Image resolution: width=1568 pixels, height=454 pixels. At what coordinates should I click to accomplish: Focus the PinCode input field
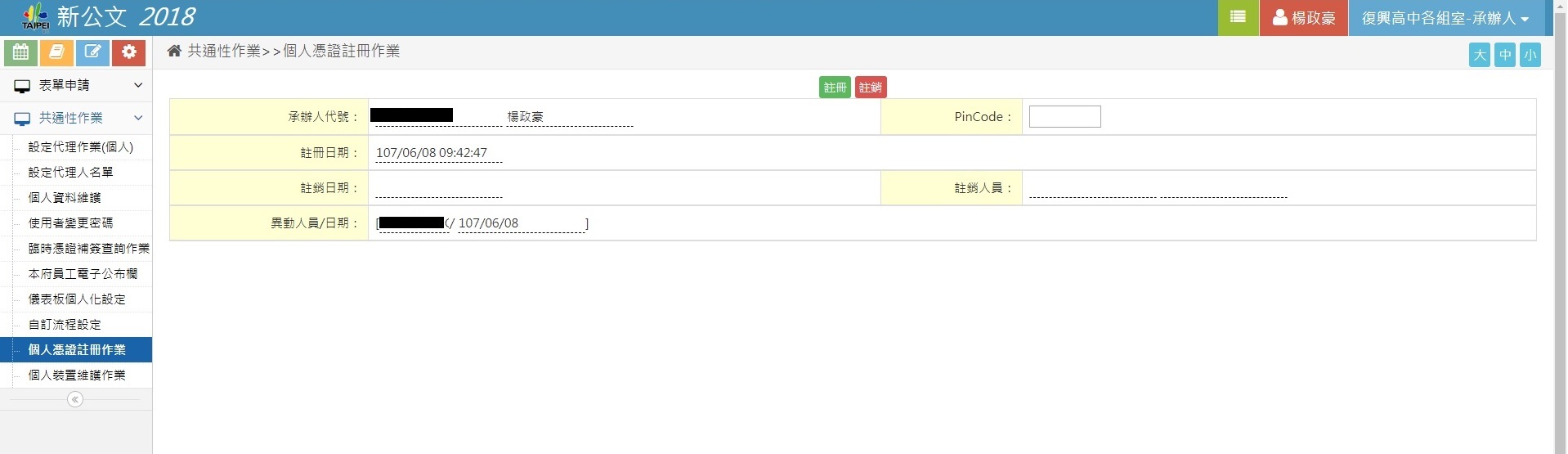tap(1064, 117)
